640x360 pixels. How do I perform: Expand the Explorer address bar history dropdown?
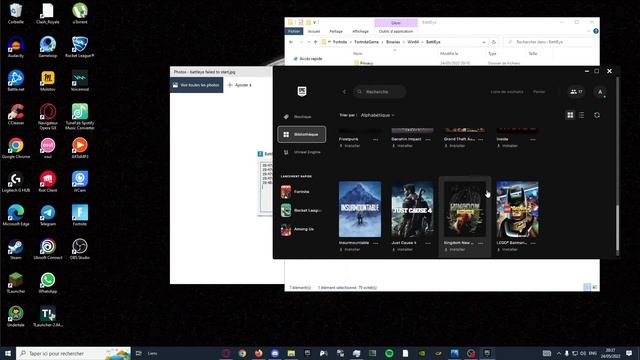(x=484, y=42)
